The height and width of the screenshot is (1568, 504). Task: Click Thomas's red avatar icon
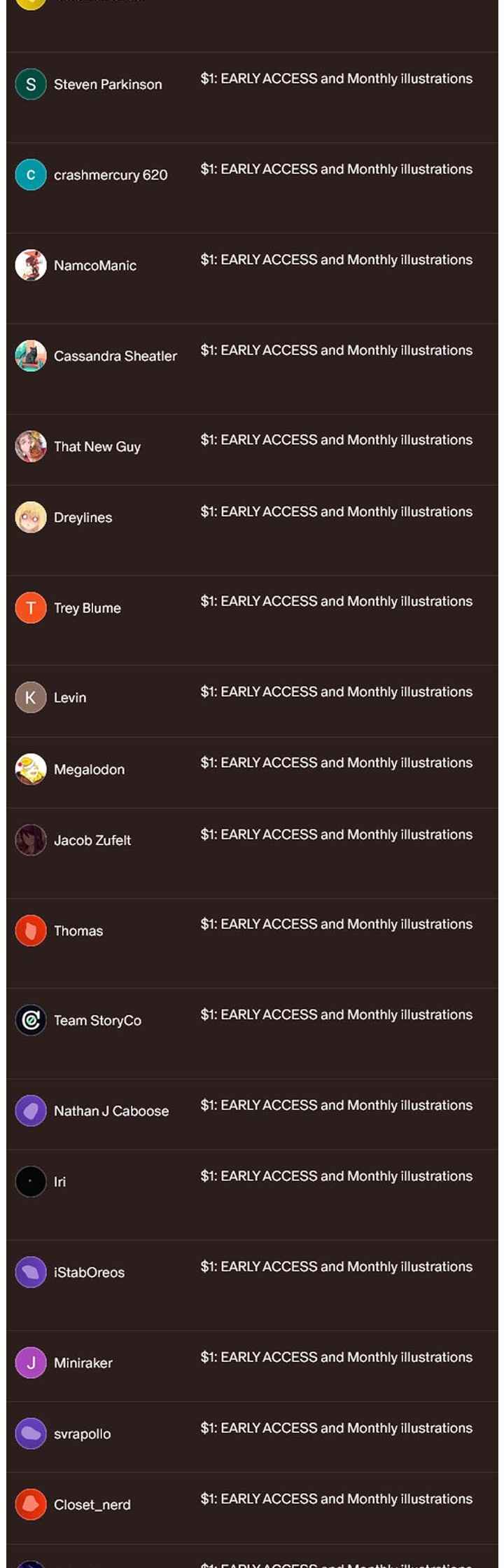(31, 931)
